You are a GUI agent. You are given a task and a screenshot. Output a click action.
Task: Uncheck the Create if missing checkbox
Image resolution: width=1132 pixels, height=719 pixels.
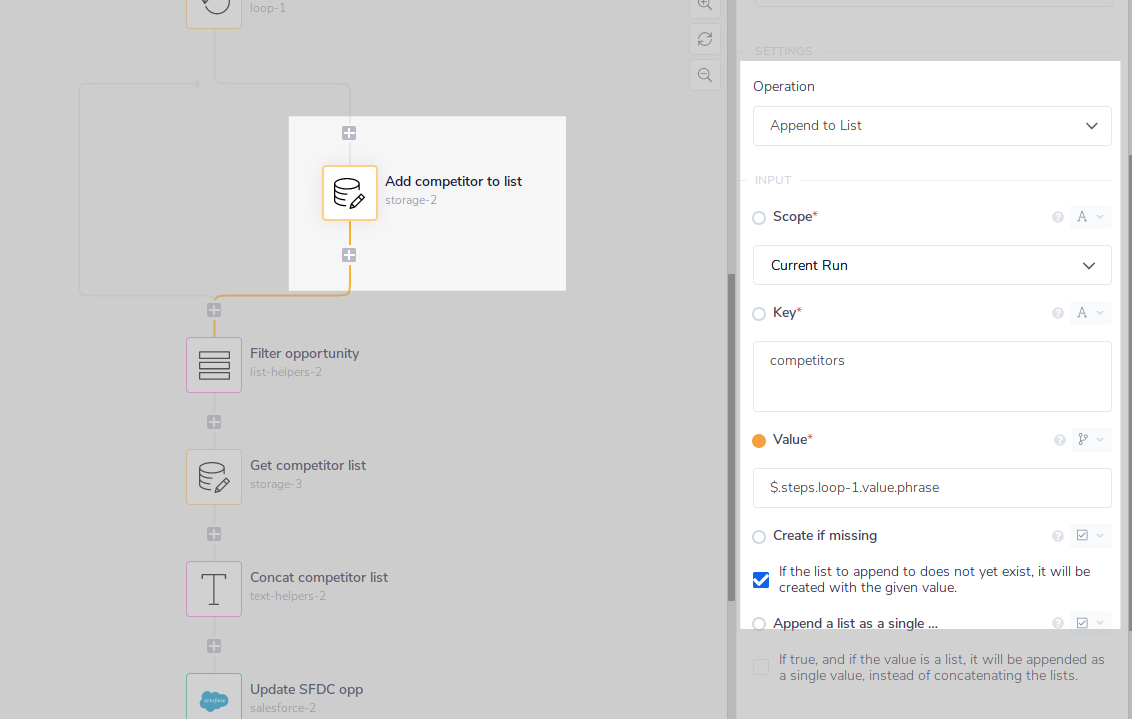click(761, 580)
